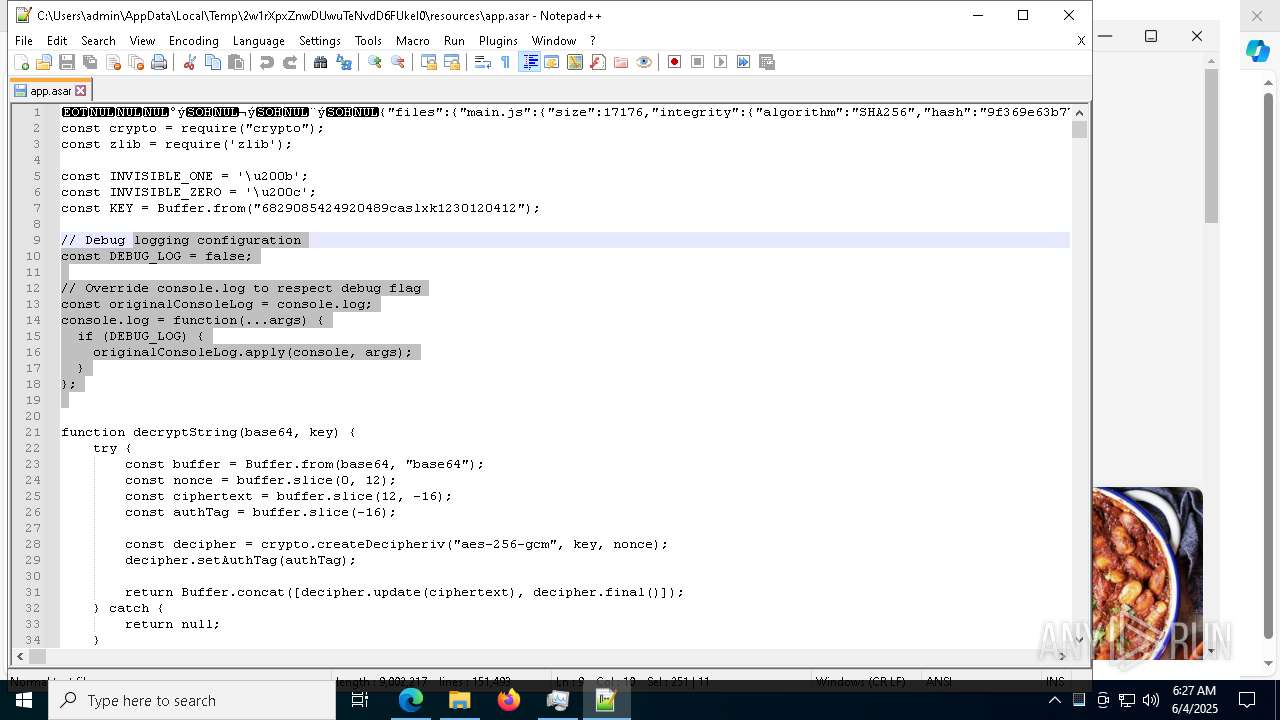The image size is (1280, 720).
Task: Open the File menu
Action: click(24, 41)
